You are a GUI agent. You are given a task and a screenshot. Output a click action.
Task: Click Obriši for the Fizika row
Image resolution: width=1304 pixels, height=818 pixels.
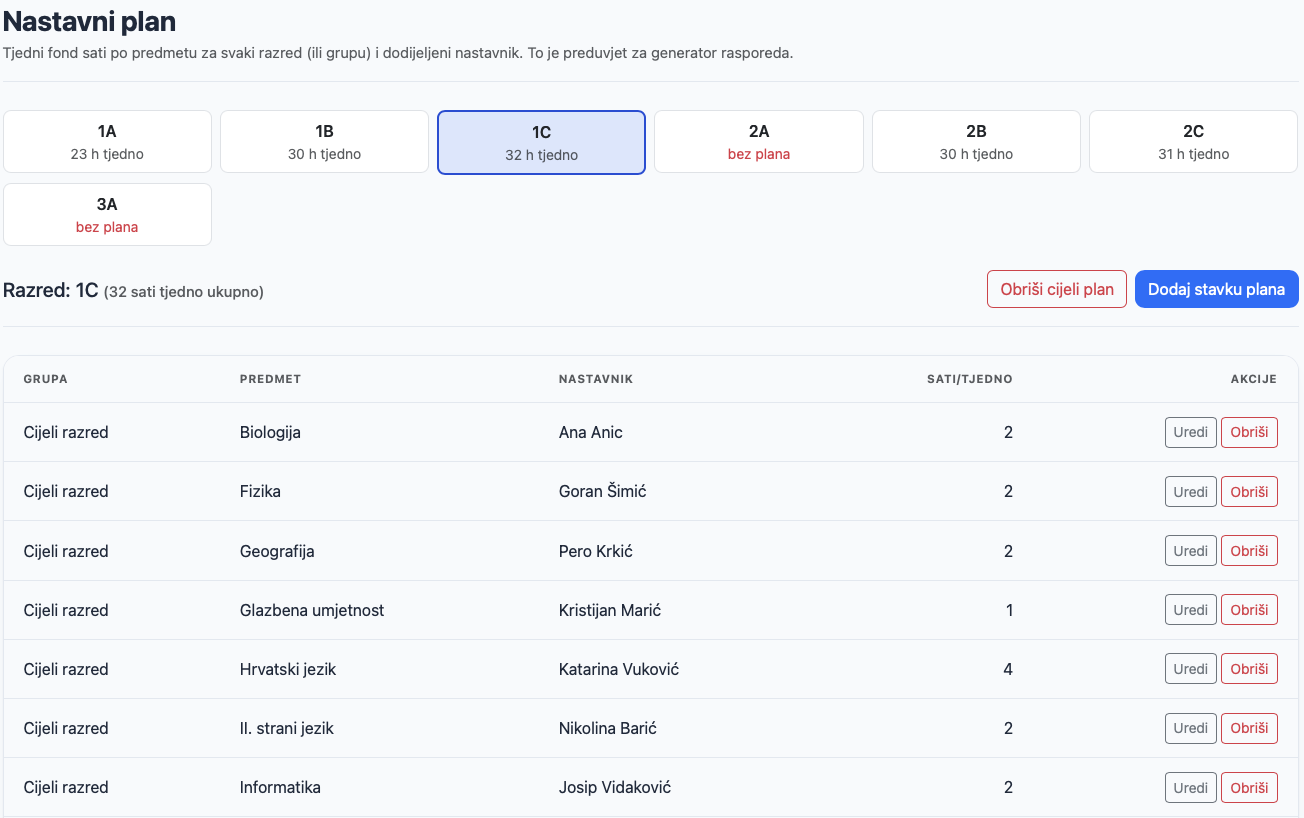pyautogui.click(x=1249, y=491)
